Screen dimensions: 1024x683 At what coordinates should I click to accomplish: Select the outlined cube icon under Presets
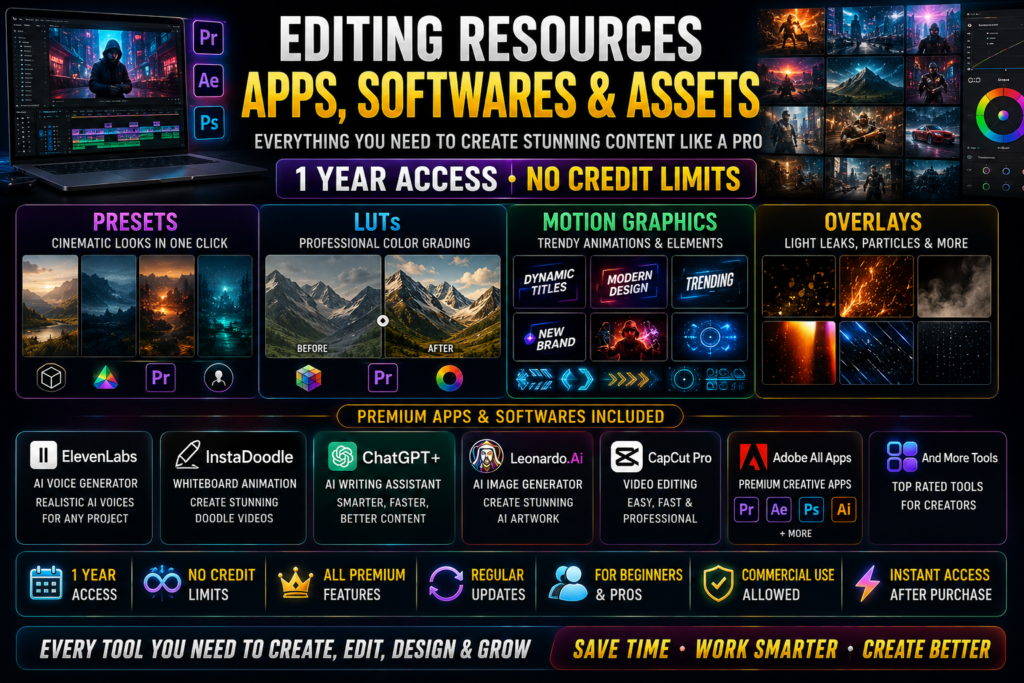click(51, 377)
